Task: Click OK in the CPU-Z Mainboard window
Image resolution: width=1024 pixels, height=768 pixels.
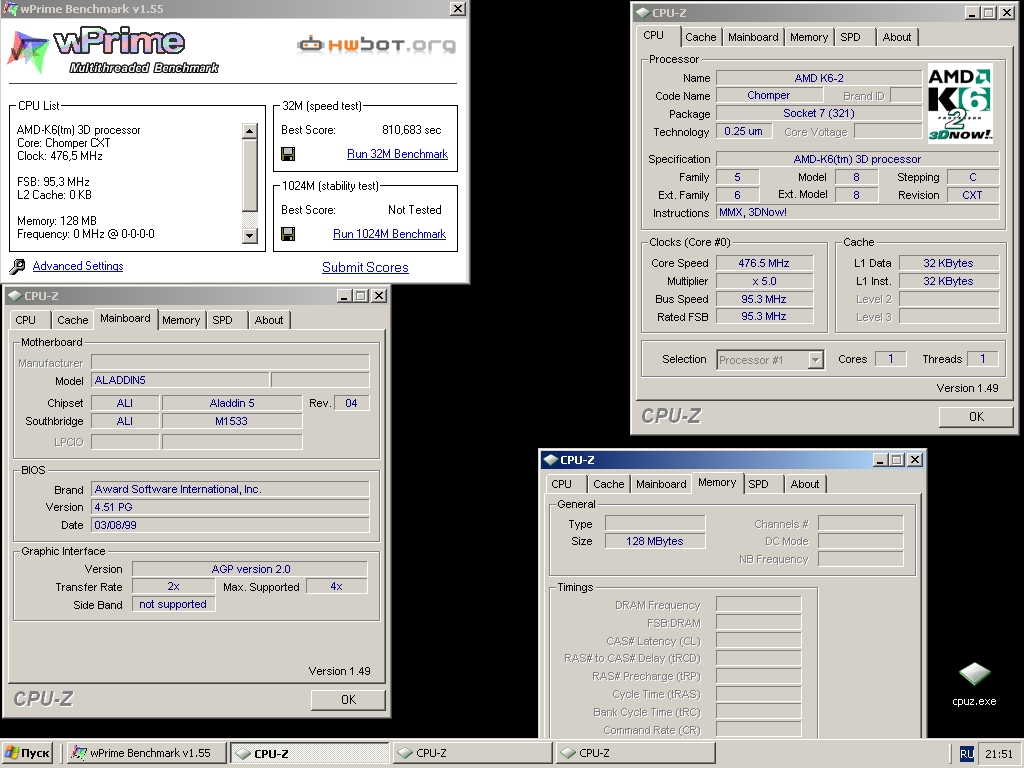Action: coord(348,699)
